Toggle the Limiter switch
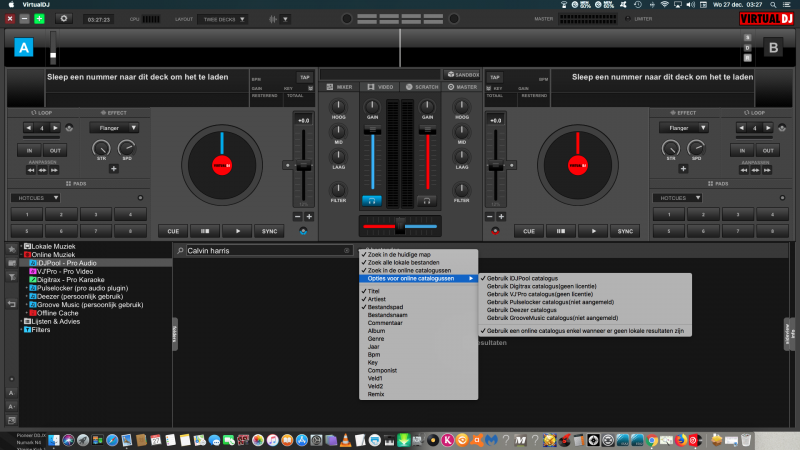Screen dimensions: 800x450 point(628,19)
